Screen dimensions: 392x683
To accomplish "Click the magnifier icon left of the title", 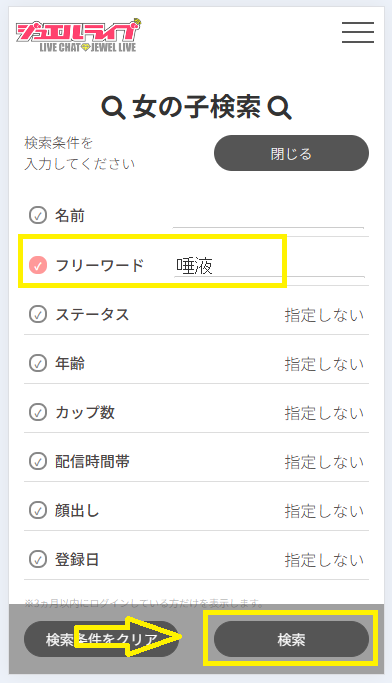I will click(113, 108).
